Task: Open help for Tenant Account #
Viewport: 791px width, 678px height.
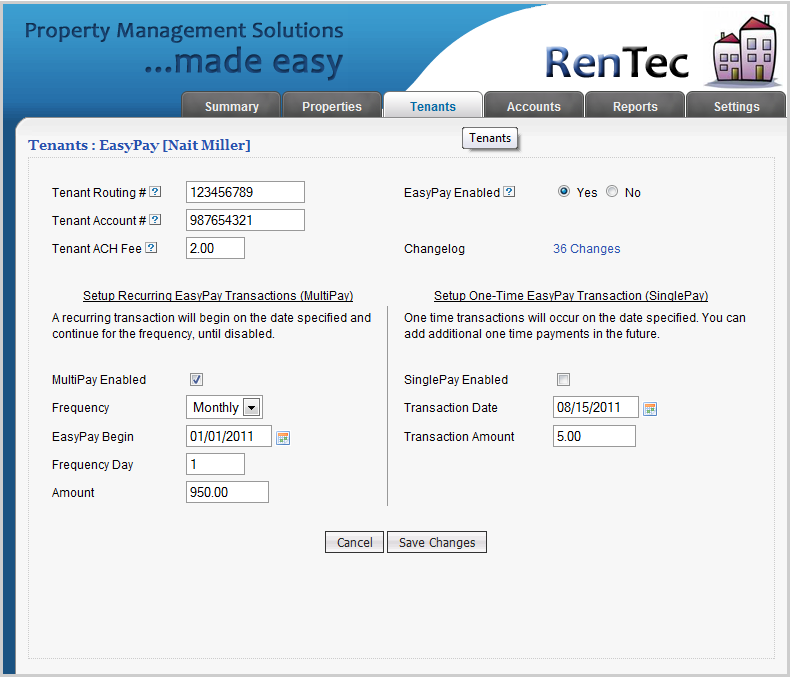Action: 156,219
